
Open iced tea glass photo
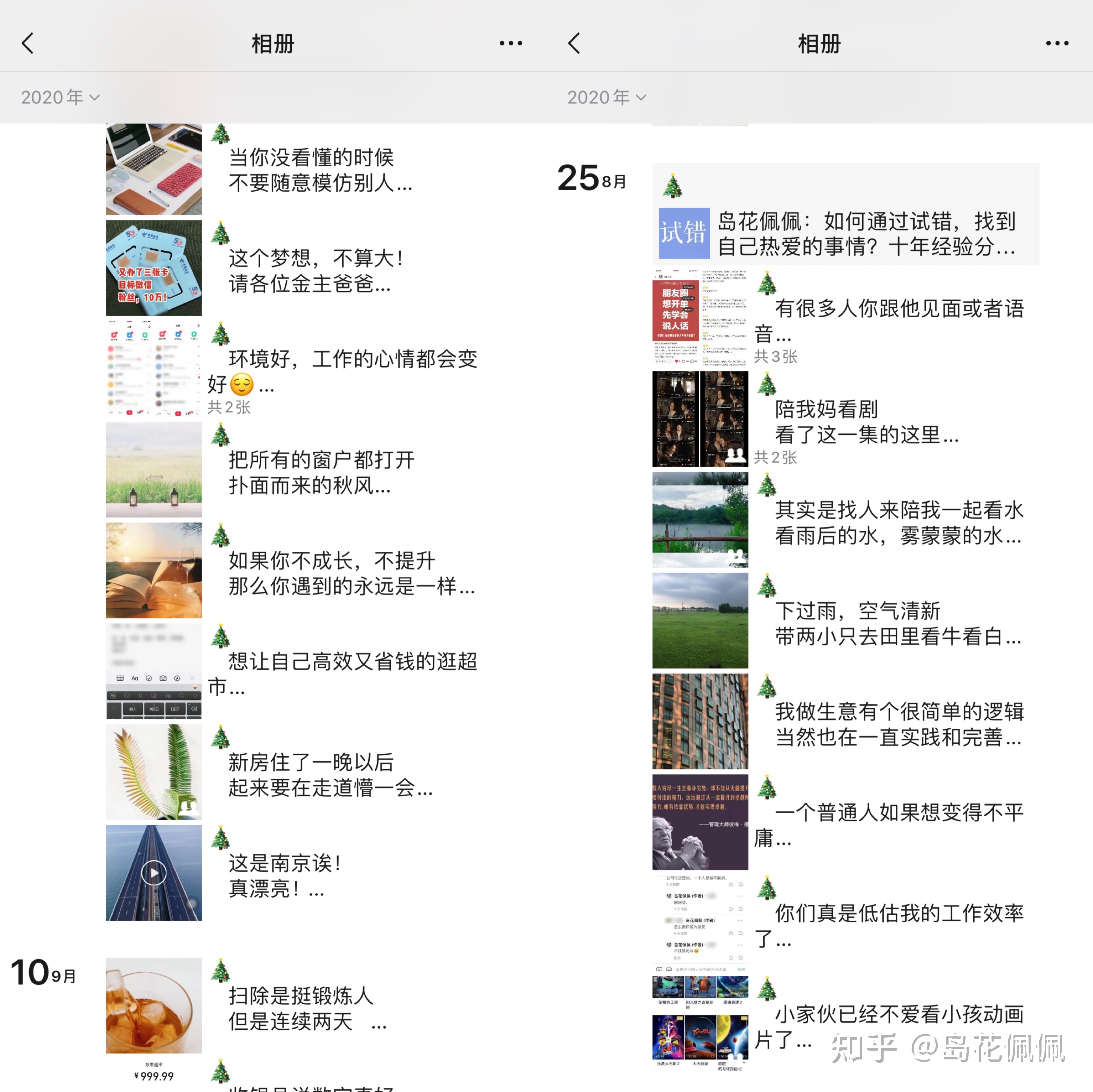coord(154,1006)
